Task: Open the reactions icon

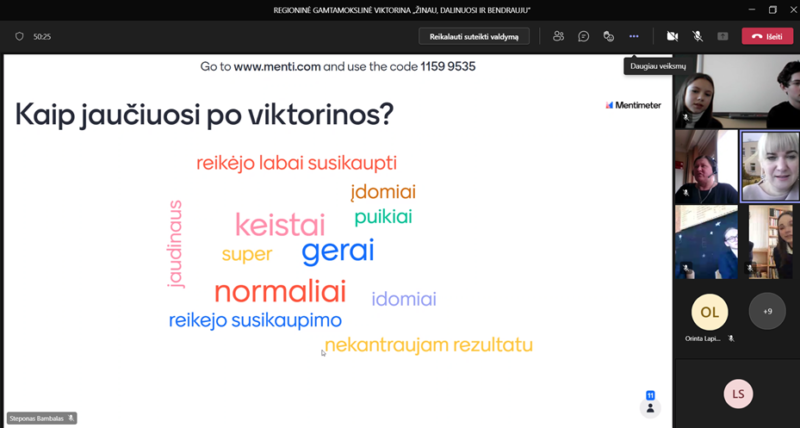Action: coord(608,36)
